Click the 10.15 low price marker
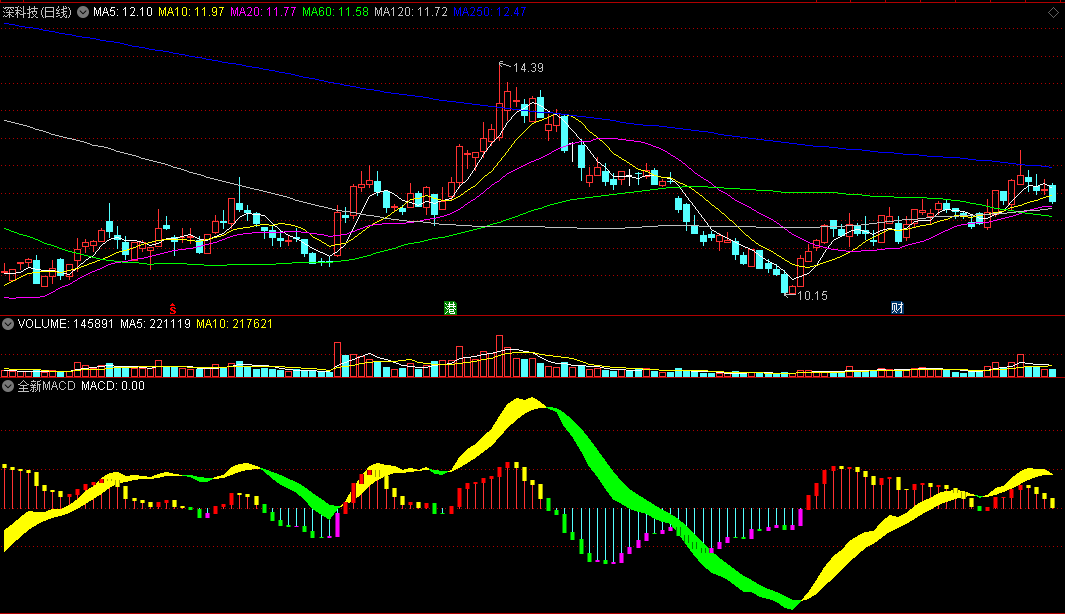1065x614 pixels. pos(812,296)
